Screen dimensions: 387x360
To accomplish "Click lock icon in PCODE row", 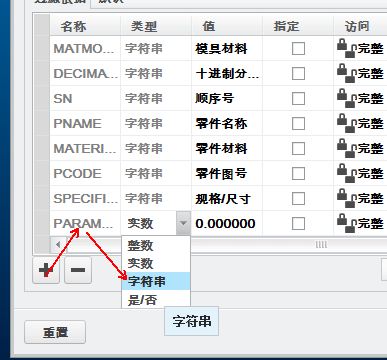I will pos(347,173).
